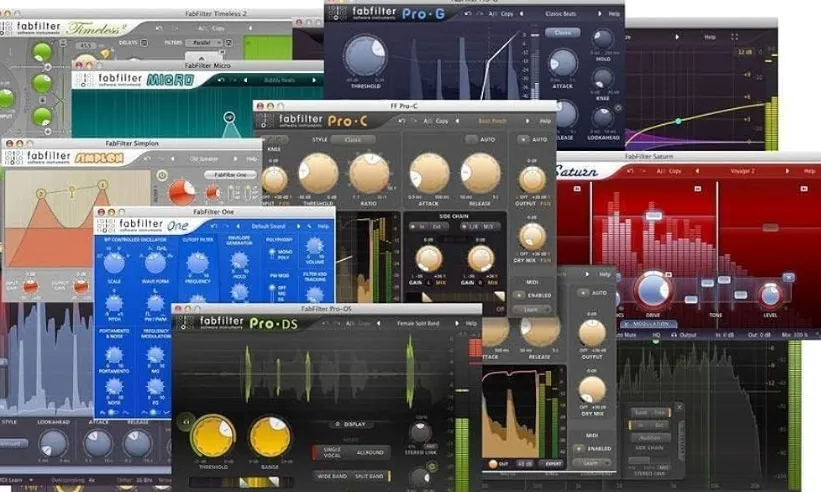This screenshot has width=821, height=492.
Task: Open Help menu in Pro-C
Action: pyautogui.click(x=545, y=121)
